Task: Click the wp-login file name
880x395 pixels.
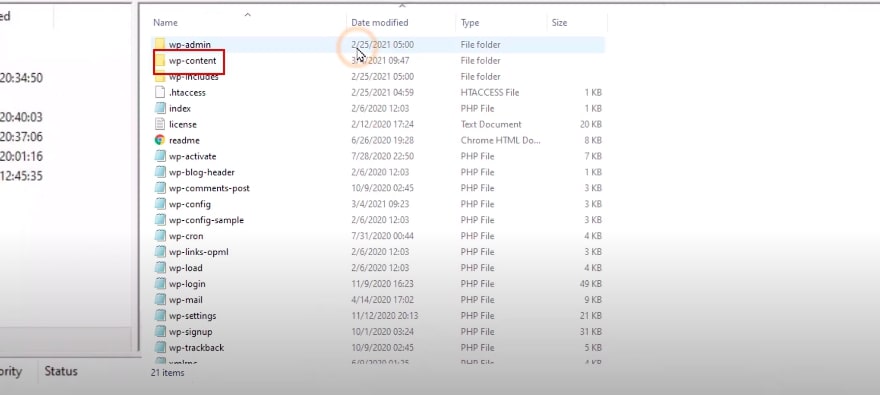Action: point(187,284)
